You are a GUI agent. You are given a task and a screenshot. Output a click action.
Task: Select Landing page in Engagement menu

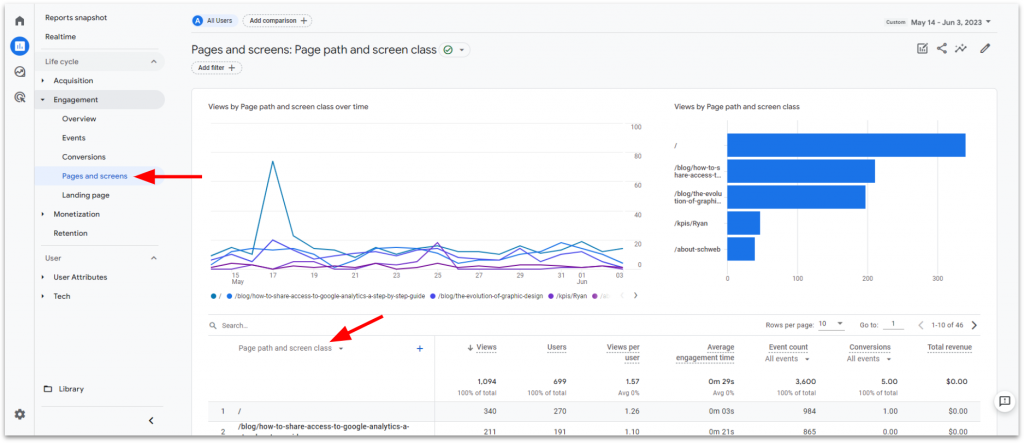pyautogui.click(x=85, y=195)
